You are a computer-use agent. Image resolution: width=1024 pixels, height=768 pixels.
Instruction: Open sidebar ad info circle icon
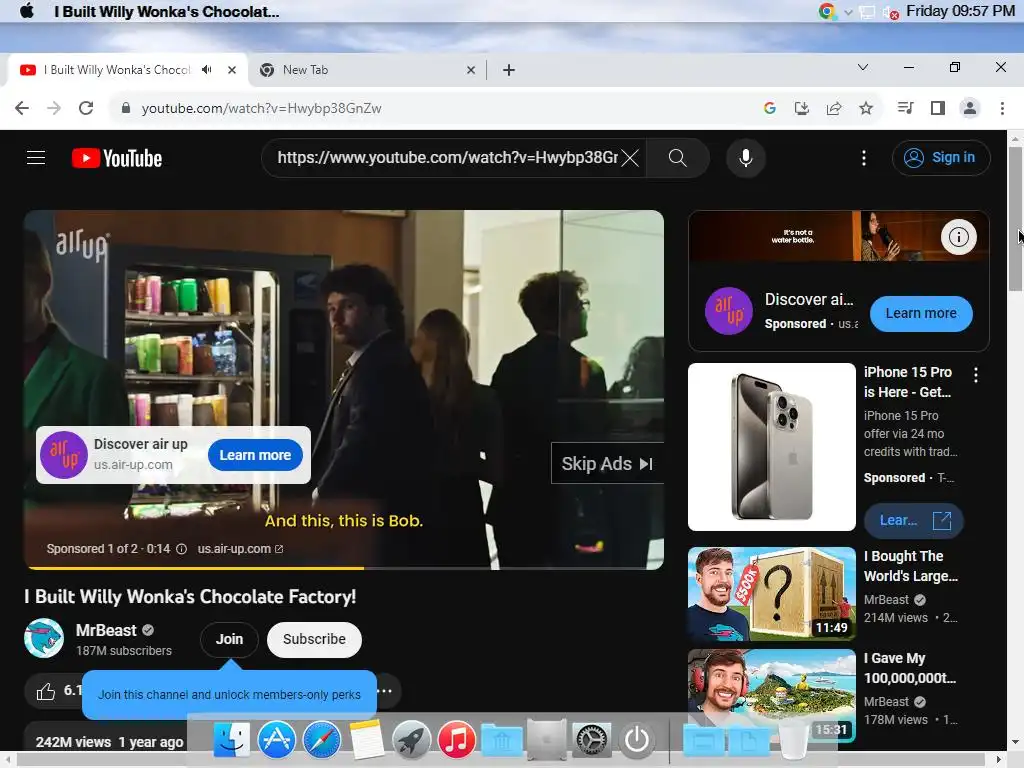click(x=958, y=236)
